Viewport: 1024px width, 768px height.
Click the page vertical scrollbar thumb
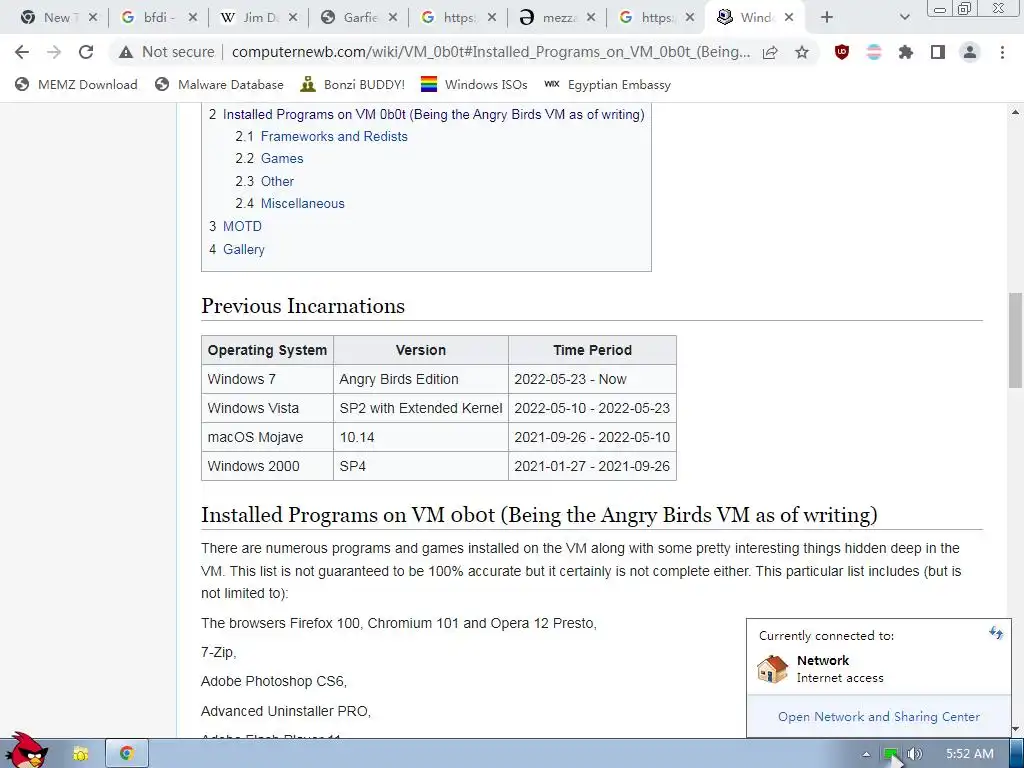(1016, 340)
